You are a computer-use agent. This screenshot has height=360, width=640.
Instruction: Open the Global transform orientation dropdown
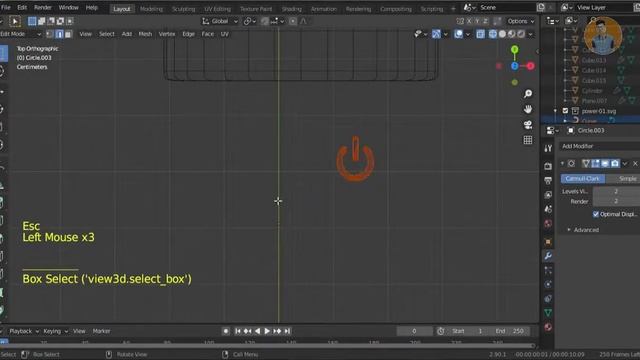coord(220,21)
